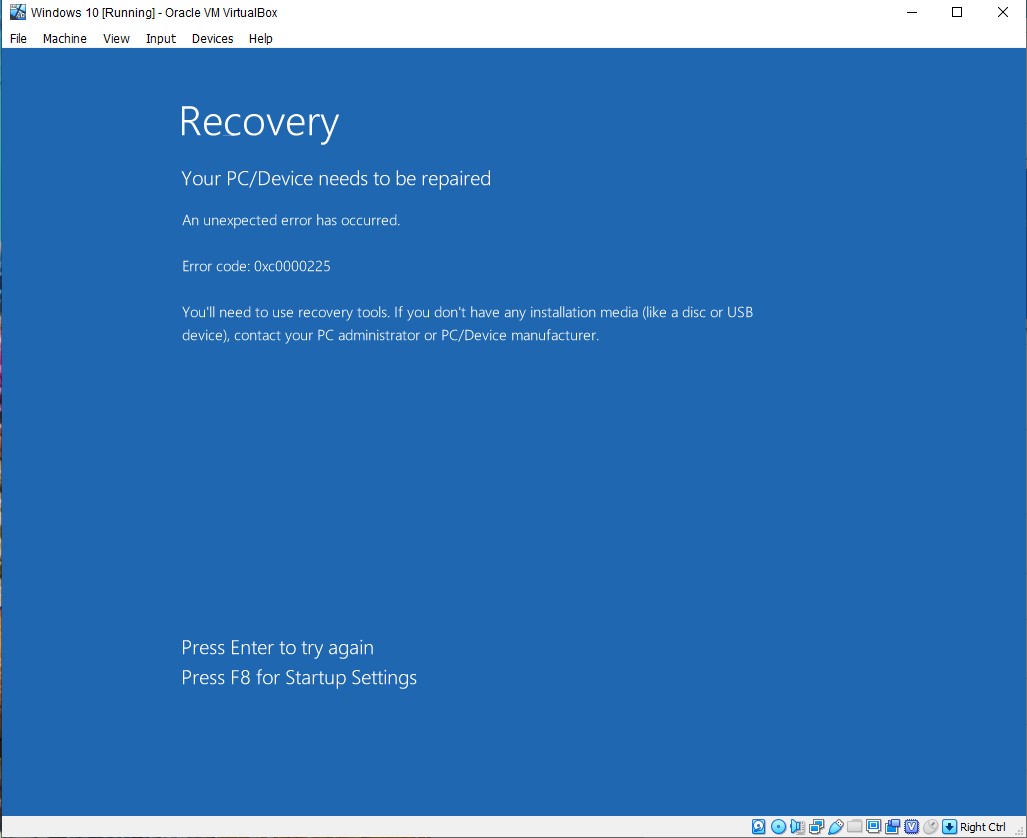The height and width of the screenshot is (838, 1027).
Task: Close the VirtualBox window
Action: (1003, 12)
